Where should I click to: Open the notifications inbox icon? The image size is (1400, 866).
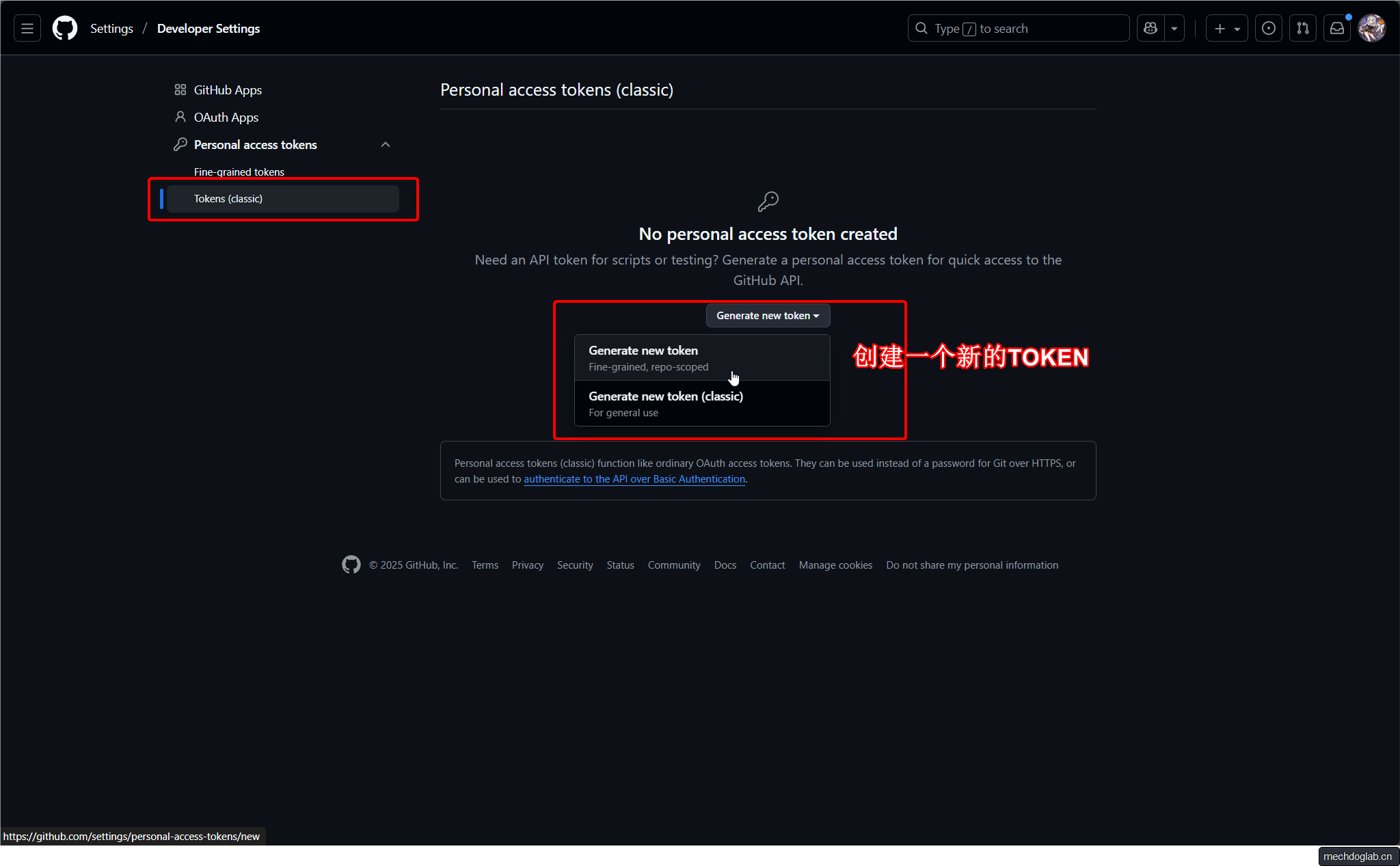1336,28
